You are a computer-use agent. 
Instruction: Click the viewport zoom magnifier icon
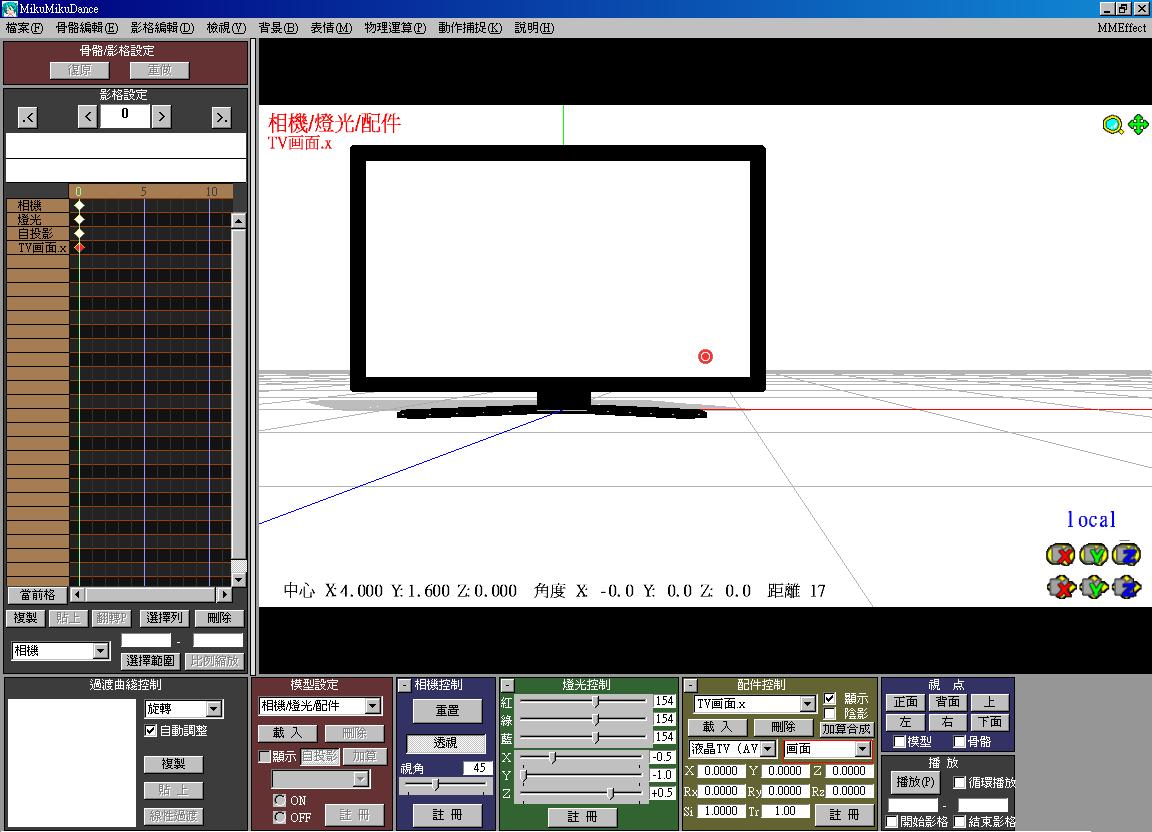pyautogui.click(x=1113, y=125)
